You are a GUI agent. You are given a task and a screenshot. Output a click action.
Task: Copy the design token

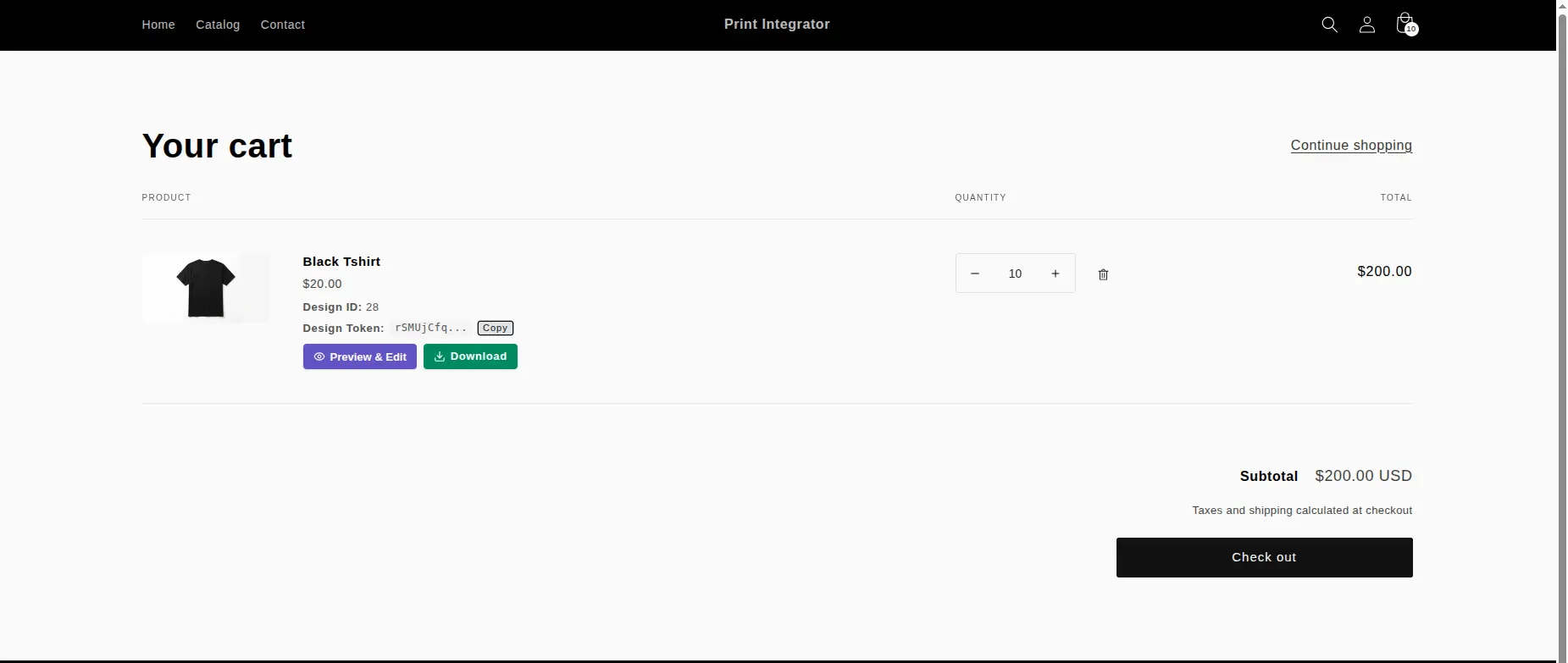click(496, 328)
